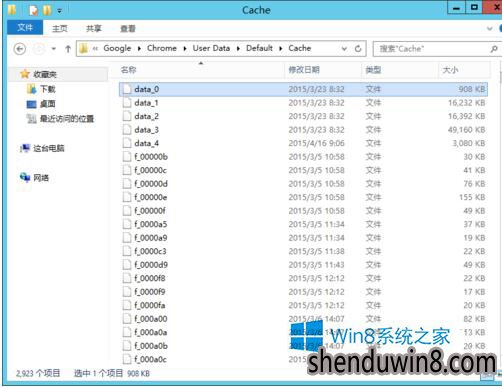Click Default in the address breadcrumb
Viewport: 502px width, 388px height.
pos(259,48)
